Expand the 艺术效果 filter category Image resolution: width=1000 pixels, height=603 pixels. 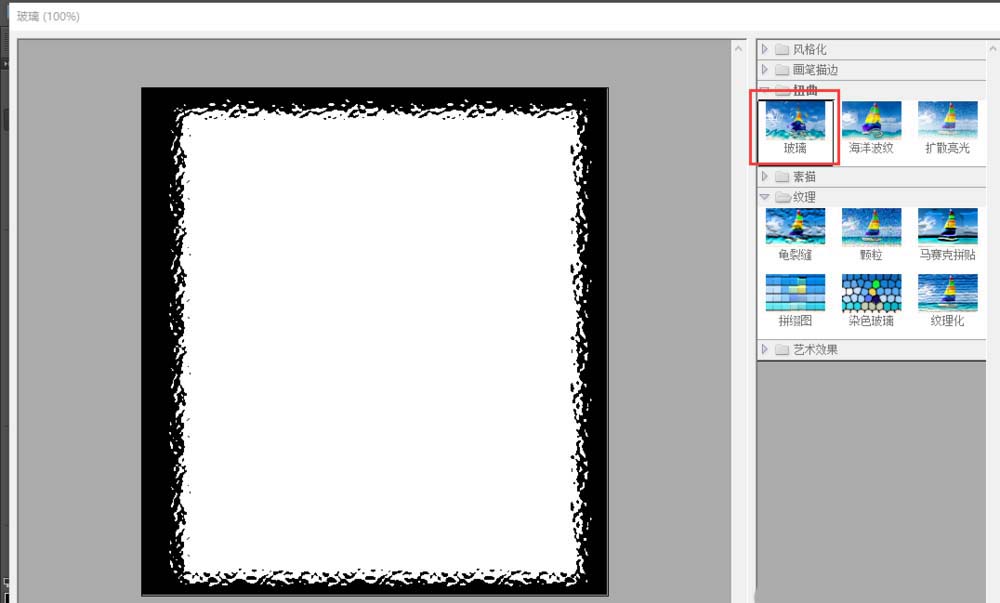[x=765, y=349]
